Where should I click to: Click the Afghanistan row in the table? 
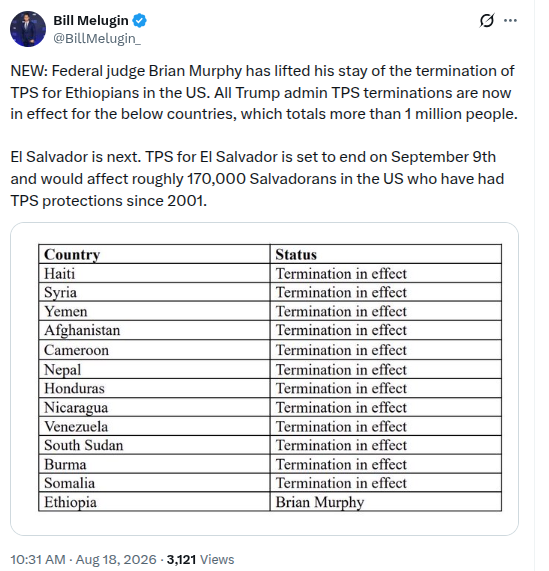coord(270,330)
